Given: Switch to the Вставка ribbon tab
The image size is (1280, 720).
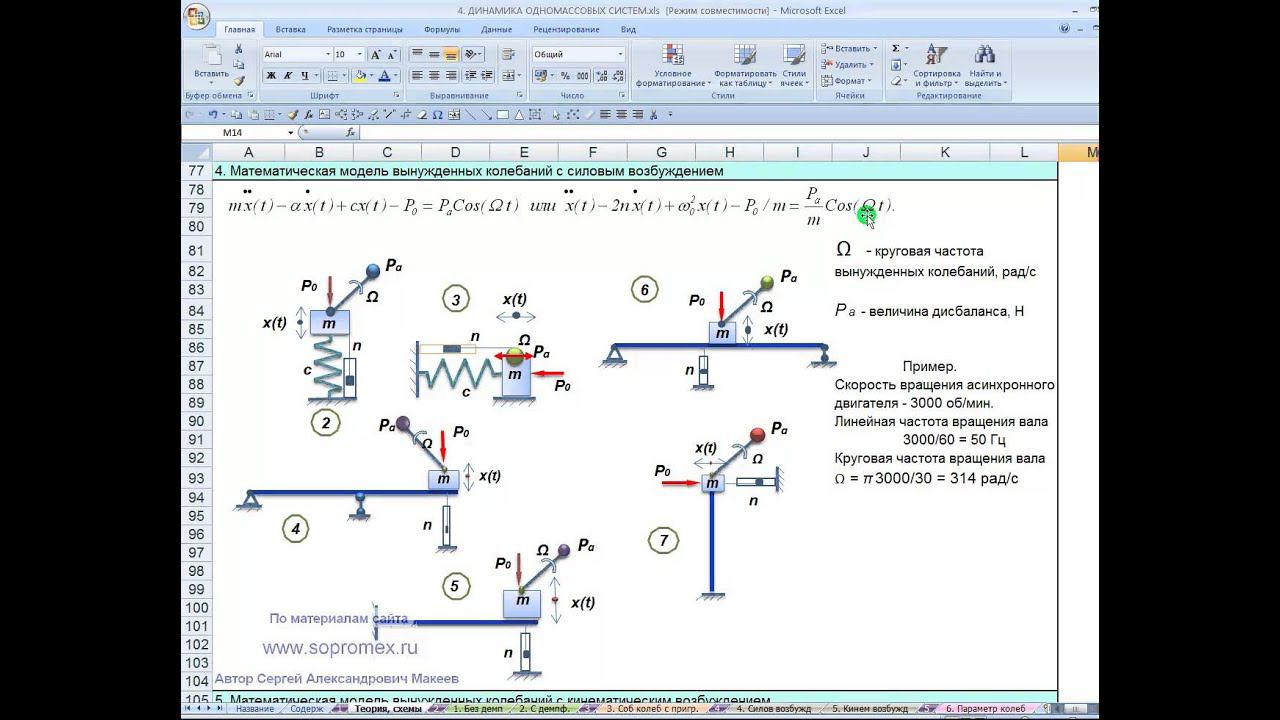Looking at the screenshot, I should coord(290,30).
